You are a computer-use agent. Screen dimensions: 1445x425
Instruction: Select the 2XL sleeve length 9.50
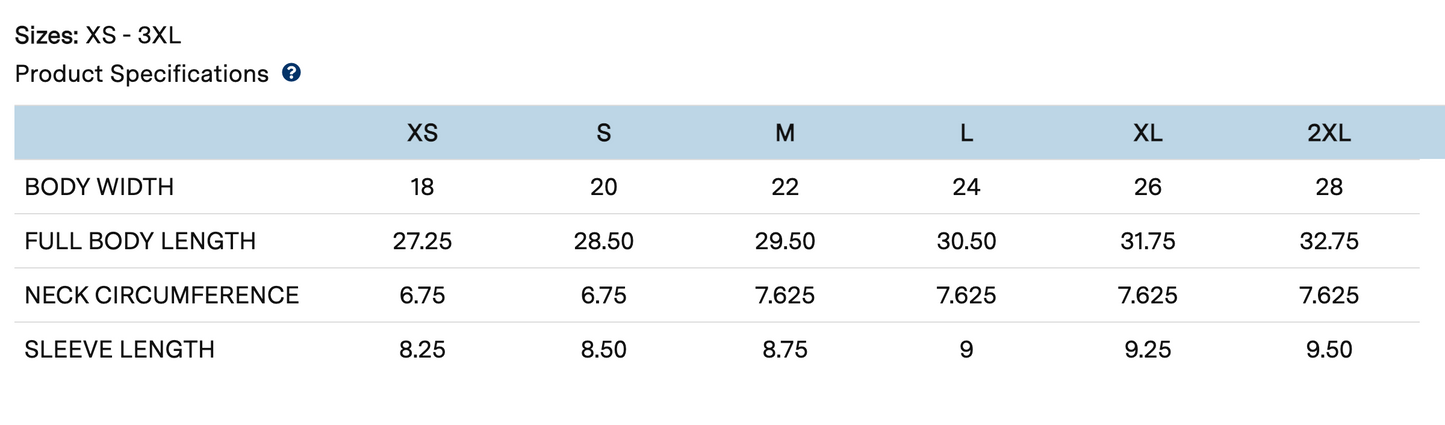1329,349
